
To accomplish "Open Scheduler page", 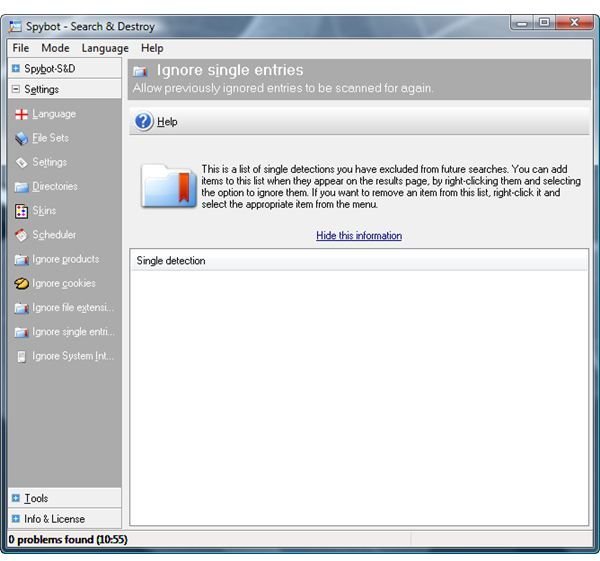I will pyautogui.click(x=54, y=235).
